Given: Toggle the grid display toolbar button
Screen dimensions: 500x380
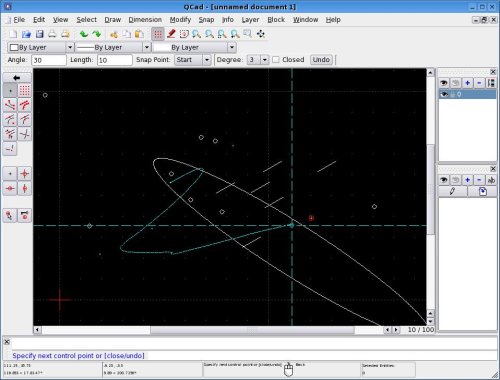Looking at the screenshot, I should tap(158, 34).
